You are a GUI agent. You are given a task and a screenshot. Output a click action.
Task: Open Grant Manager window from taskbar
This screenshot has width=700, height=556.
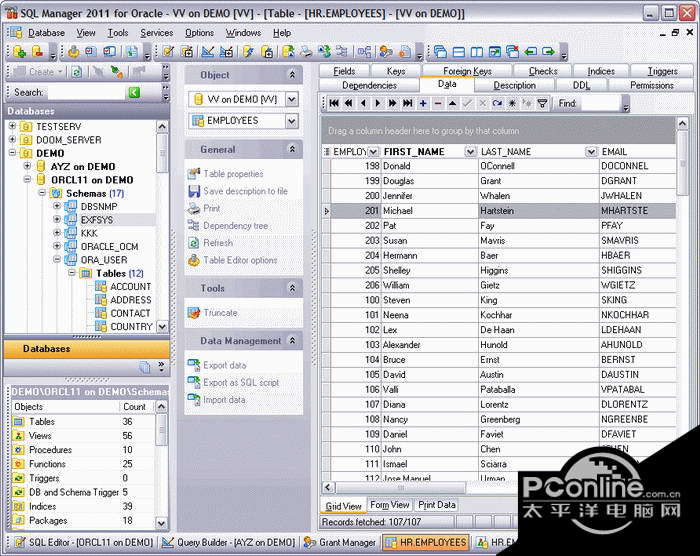click(340, 542)
